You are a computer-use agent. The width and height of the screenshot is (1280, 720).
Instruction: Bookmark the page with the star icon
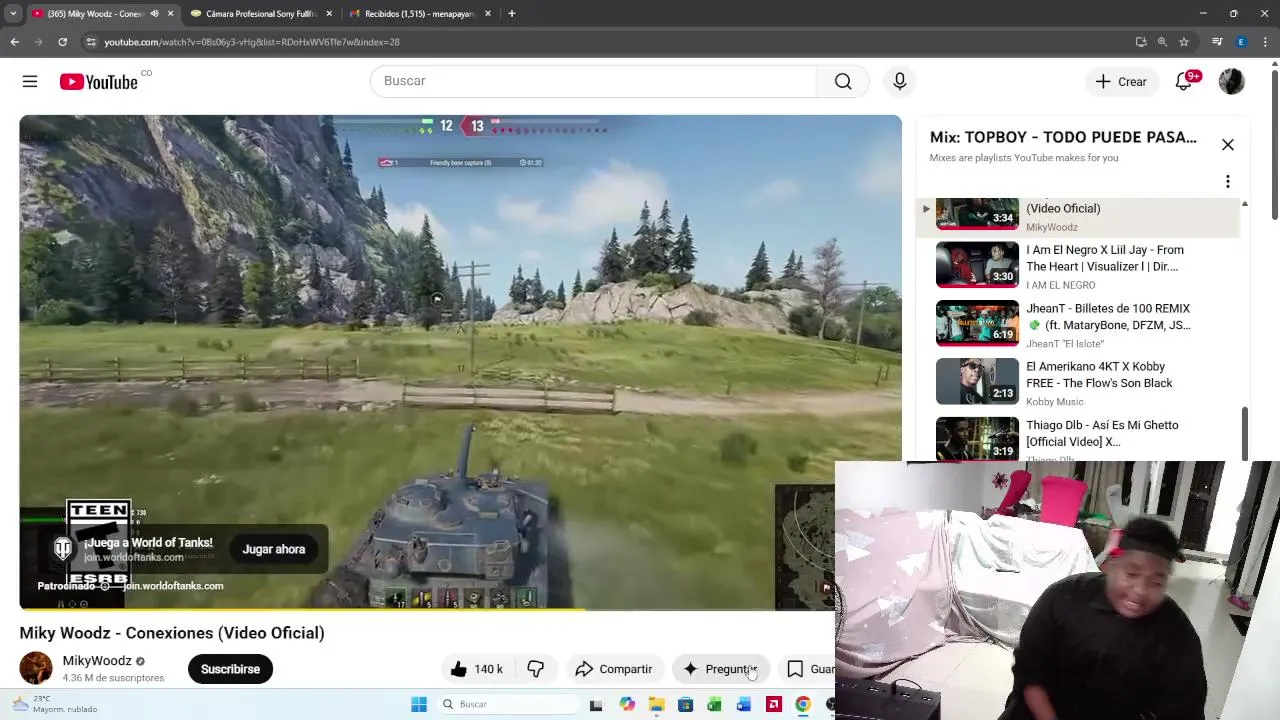(x=1184, y=42)
